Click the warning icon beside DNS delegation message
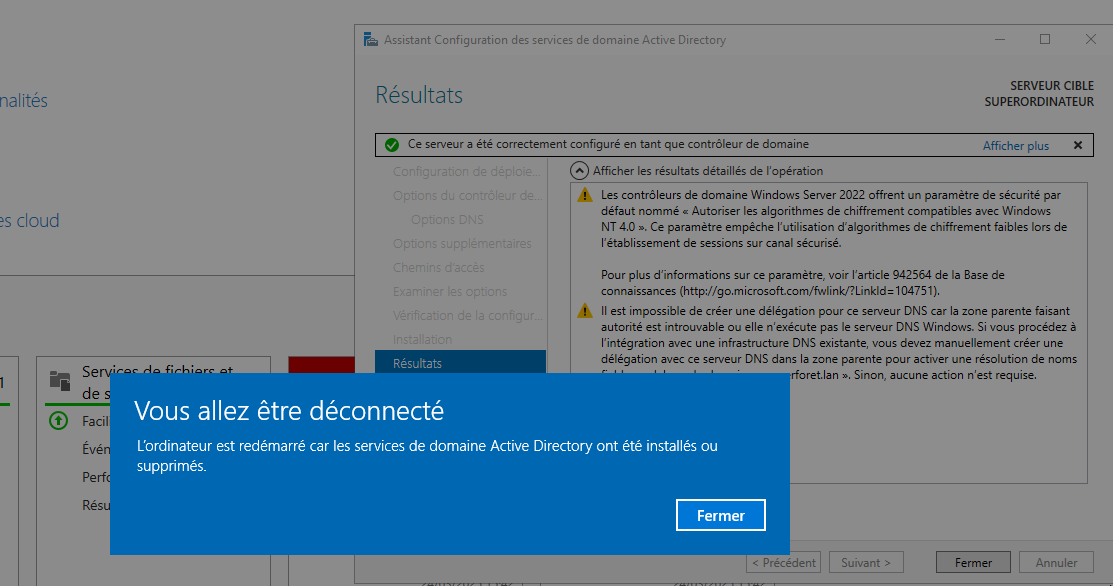The height and width of the screenshot is (586, 1113). [584, 311]
